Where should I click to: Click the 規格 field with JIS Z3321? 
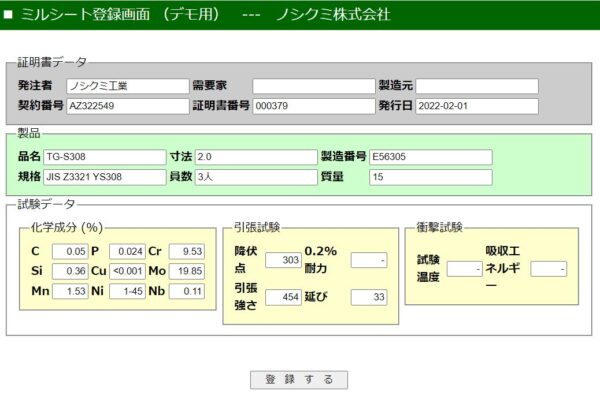[x=104, y=177]
